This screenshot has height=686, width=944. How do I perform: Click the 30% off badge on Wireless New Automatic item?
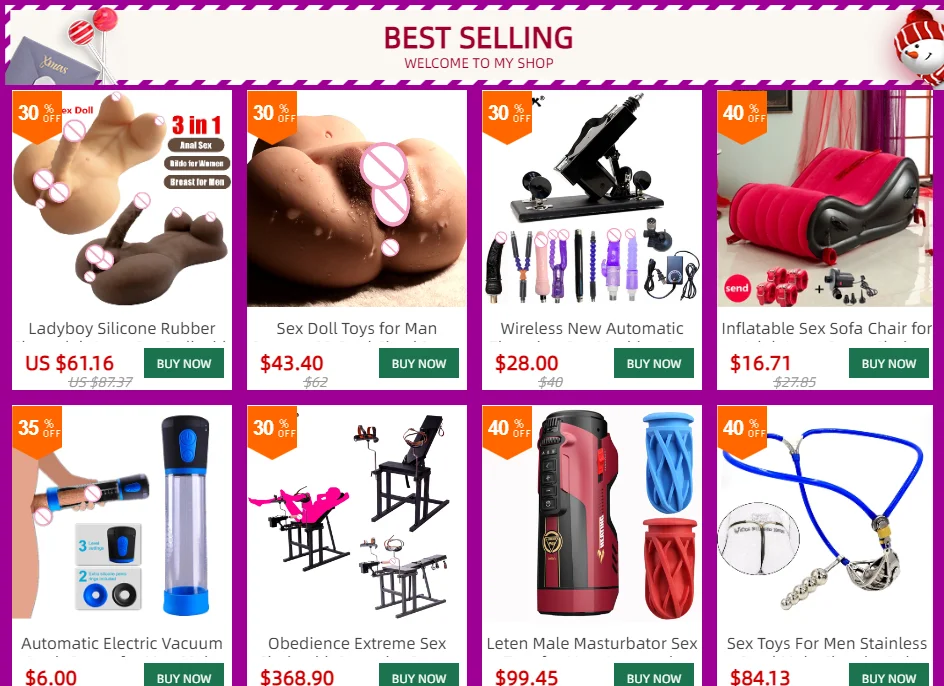(507, 116)
